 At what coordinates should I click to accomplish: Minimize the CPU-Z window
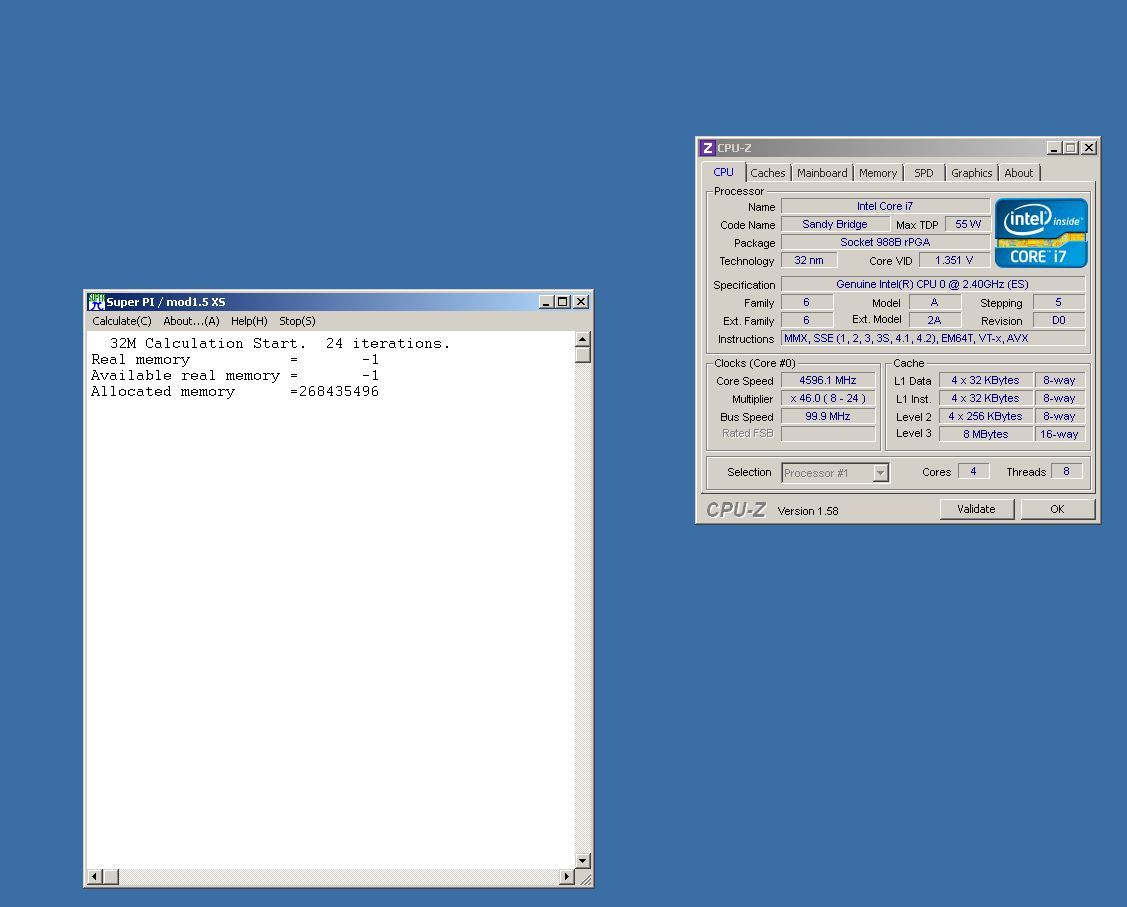(1054, 147)
